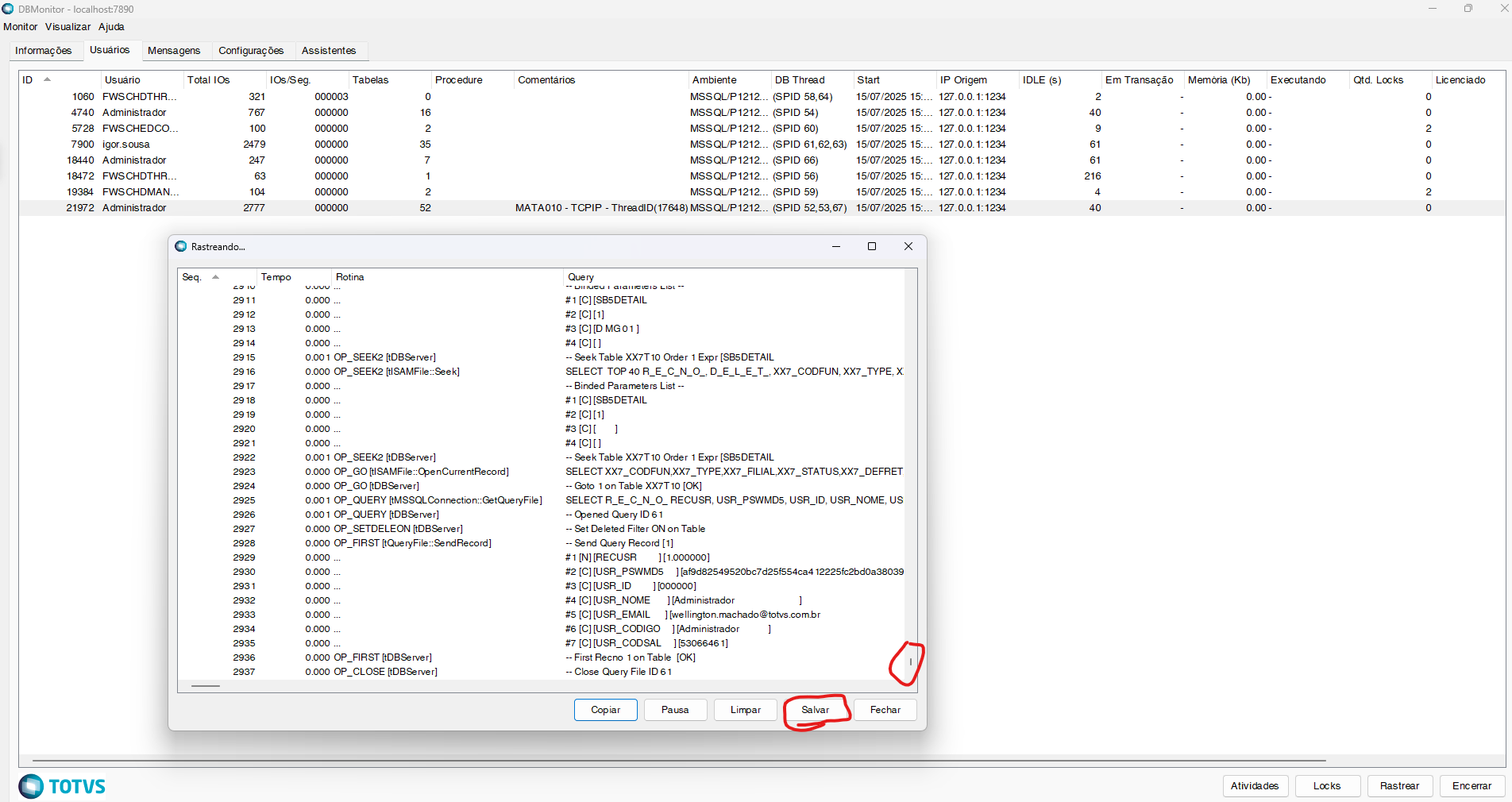Image resolution: width=1512 pixels, height=802 pixels.
Task: Open the Configurações tab
Action: pyautogui.click(x=251, y=51)
